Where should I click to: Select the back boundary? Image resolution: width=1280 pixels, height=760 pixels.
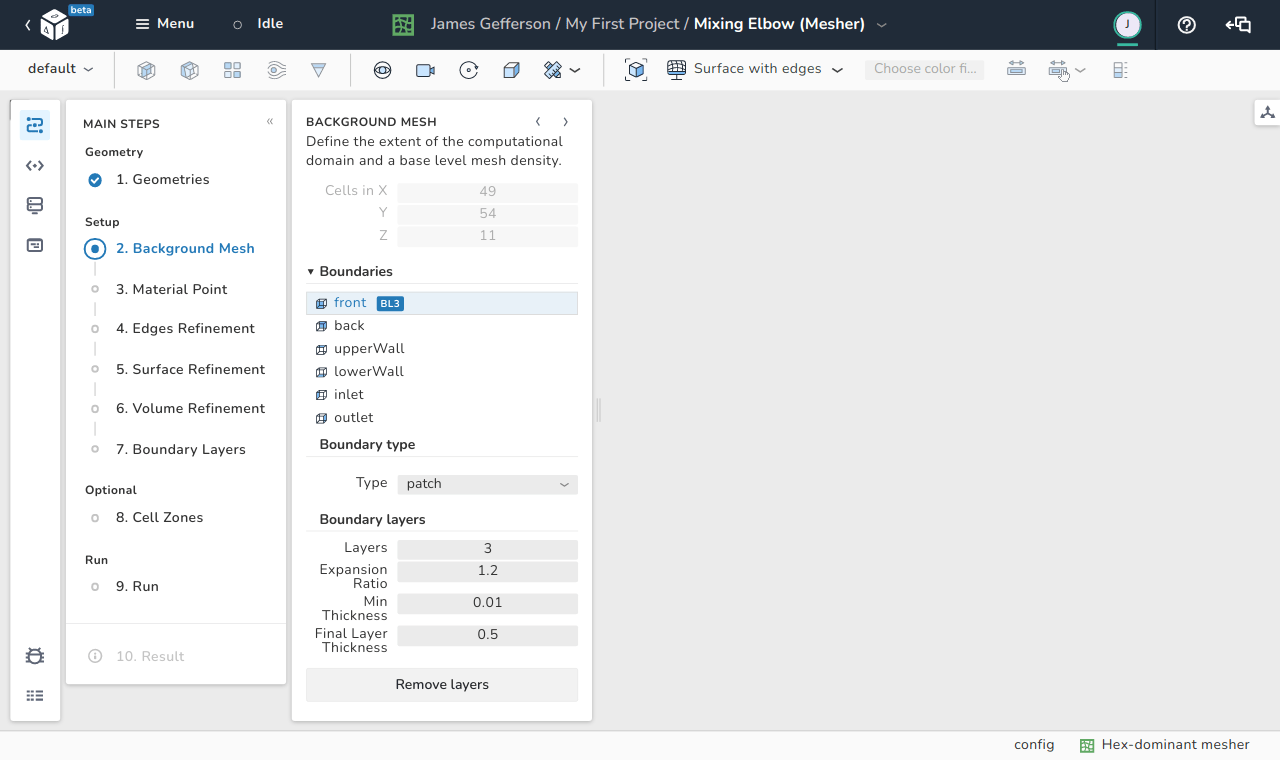(442, 326)
